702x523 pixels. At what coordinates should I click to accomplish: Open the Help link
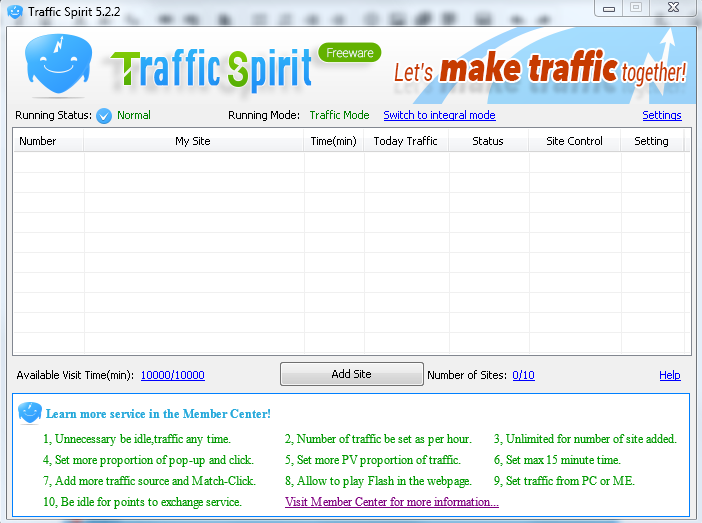[x=669, y=375]
